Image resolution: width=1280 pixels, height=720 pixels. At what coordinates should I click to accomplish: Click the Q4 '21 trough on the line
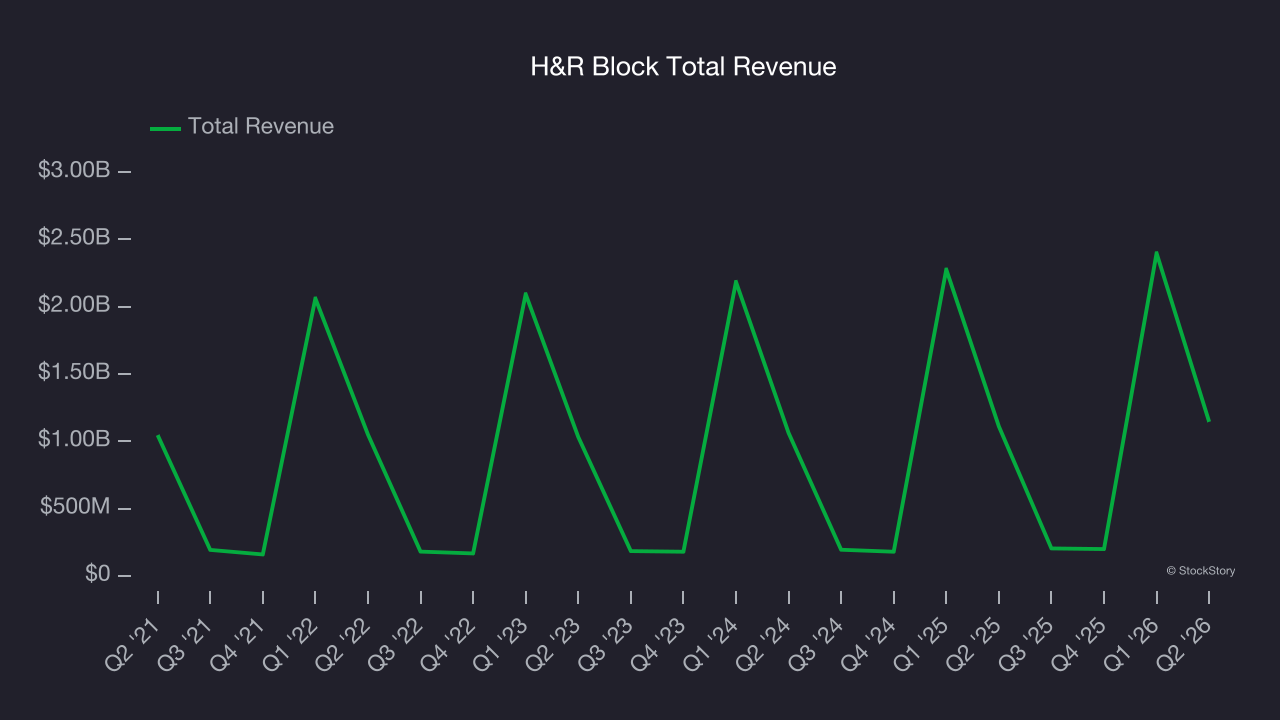pyautogui.click(x=263, y=554)
